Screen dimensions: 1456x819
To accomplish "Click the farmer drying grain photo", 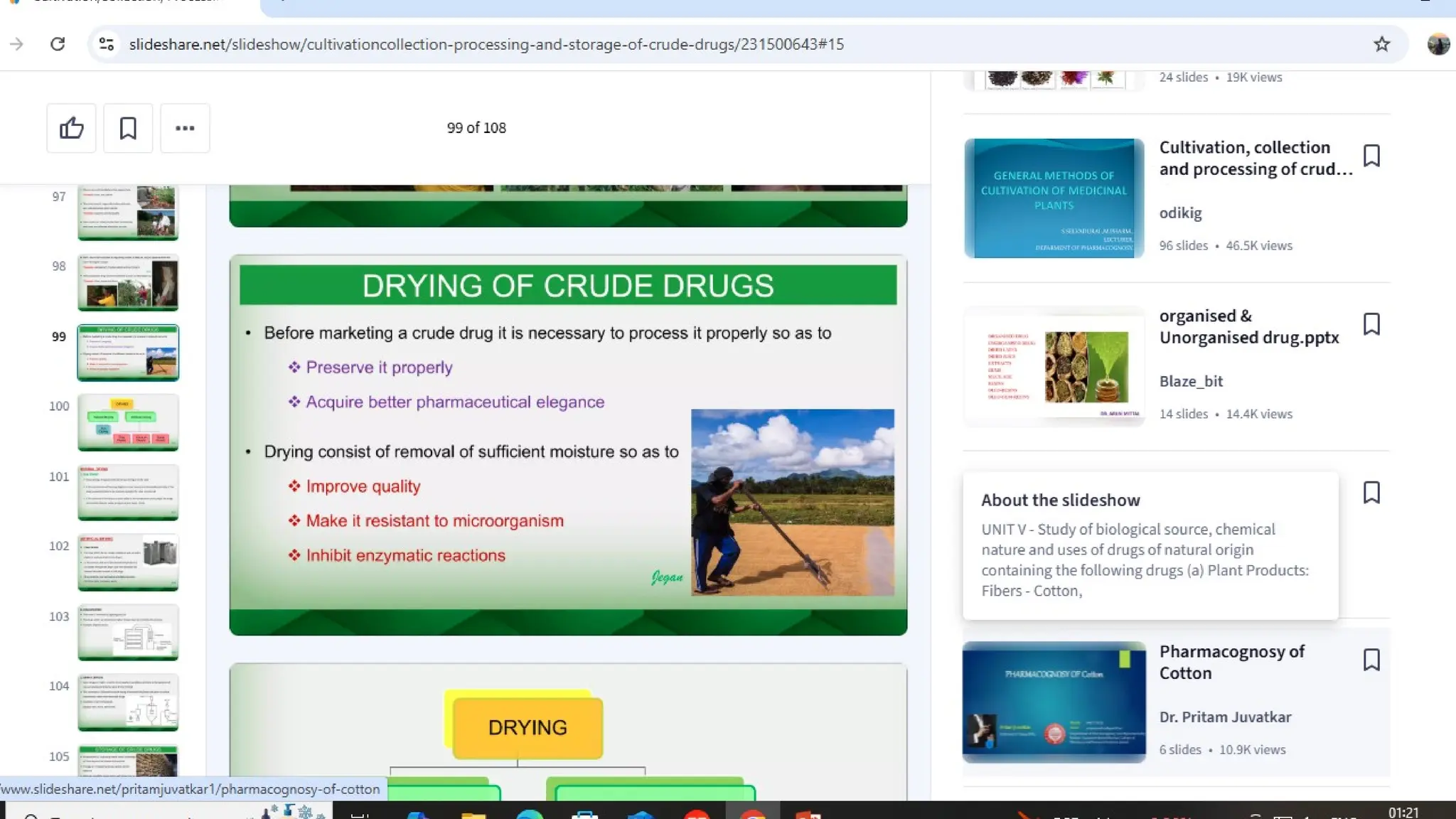I will pos(792,502).
